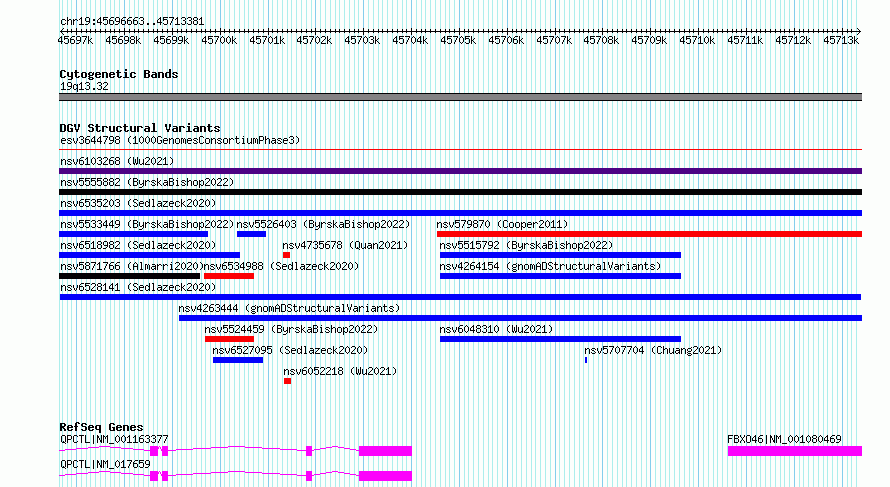Open the nsv6048310 (Wu2021) label
Image resolution: width=890 pixels, height=487 pixels.
[496, 329]
